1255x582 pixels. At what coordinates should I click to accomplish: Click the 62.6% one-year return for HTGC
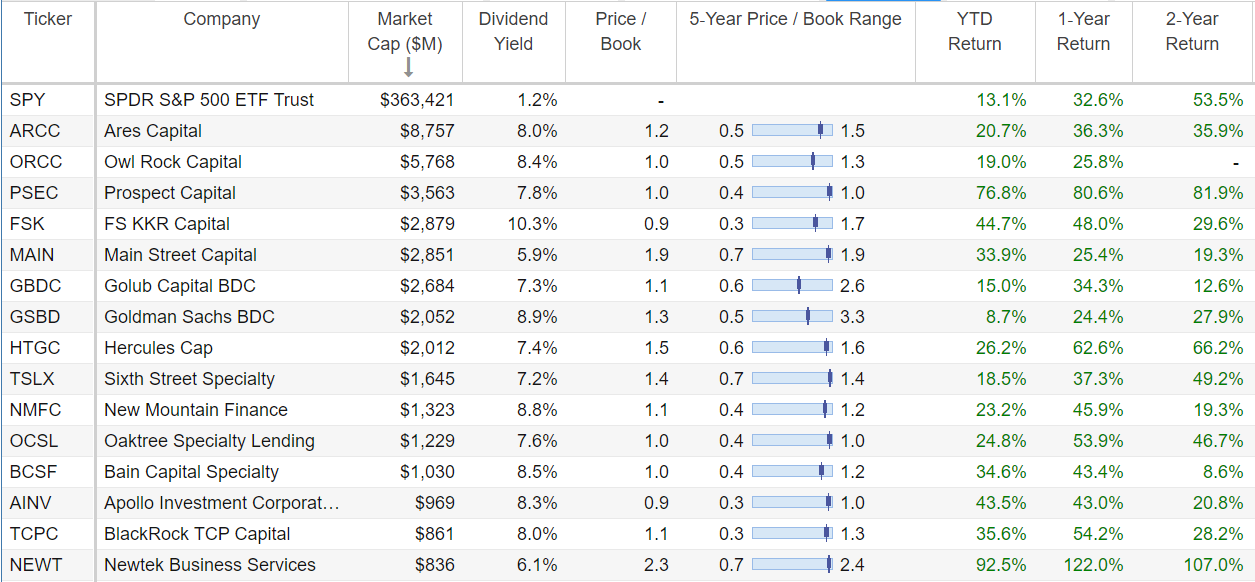pyautogui.click(x=1099, y=348)
